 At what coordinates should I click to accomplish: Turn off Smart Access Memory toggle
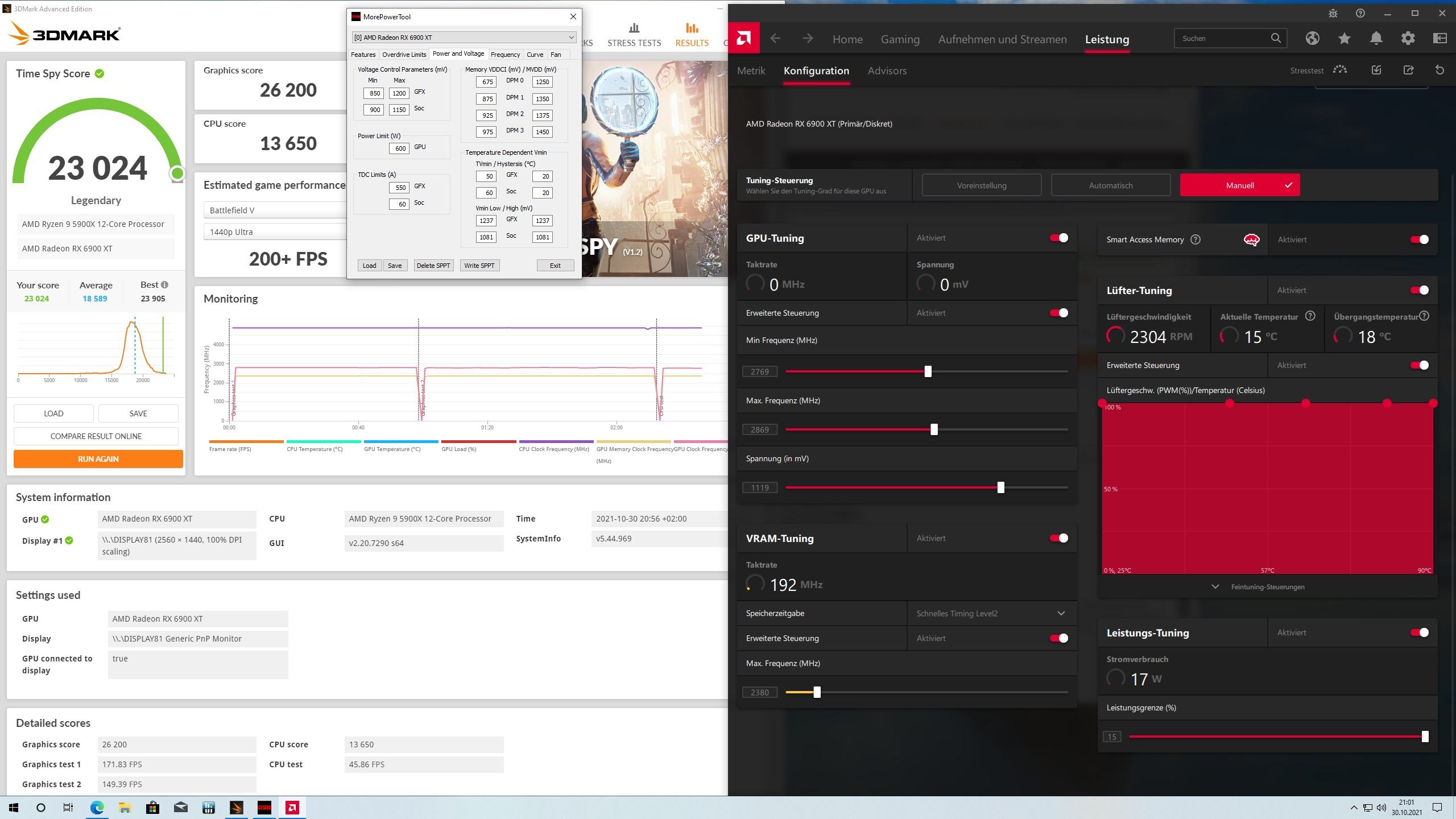click(1419, 239)
